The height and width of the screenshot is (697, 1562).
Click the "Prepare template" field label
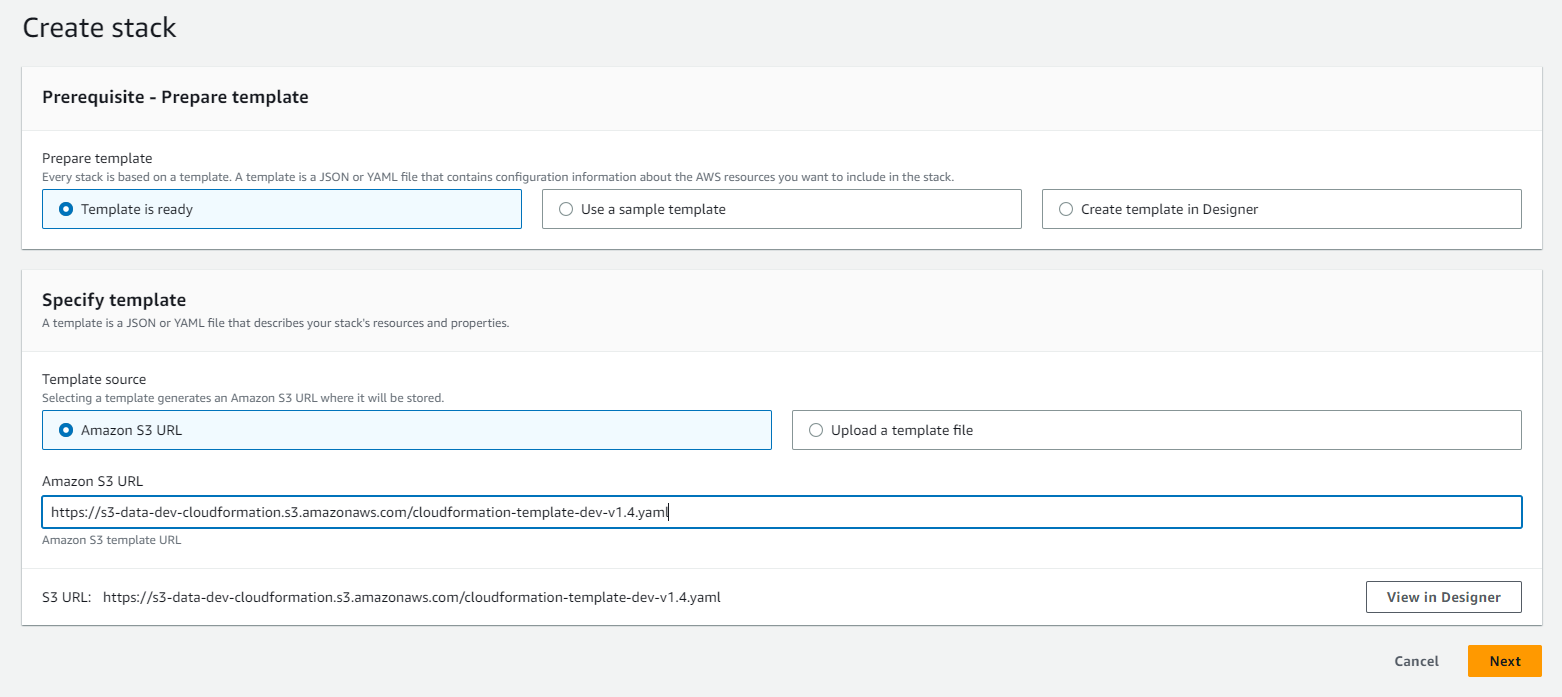coord(97,158)
